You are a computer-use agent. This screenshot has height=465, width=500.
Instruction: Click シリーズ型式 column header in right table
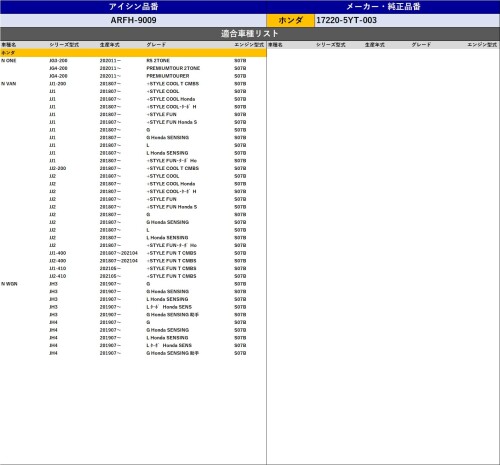click(331, 45)
